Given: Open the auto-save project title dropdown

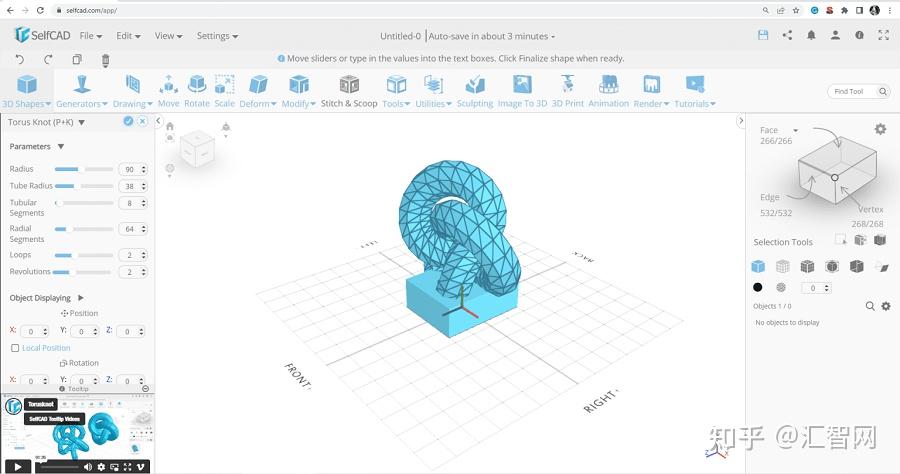Looking at the screenshot, I should tap(492, 36).
